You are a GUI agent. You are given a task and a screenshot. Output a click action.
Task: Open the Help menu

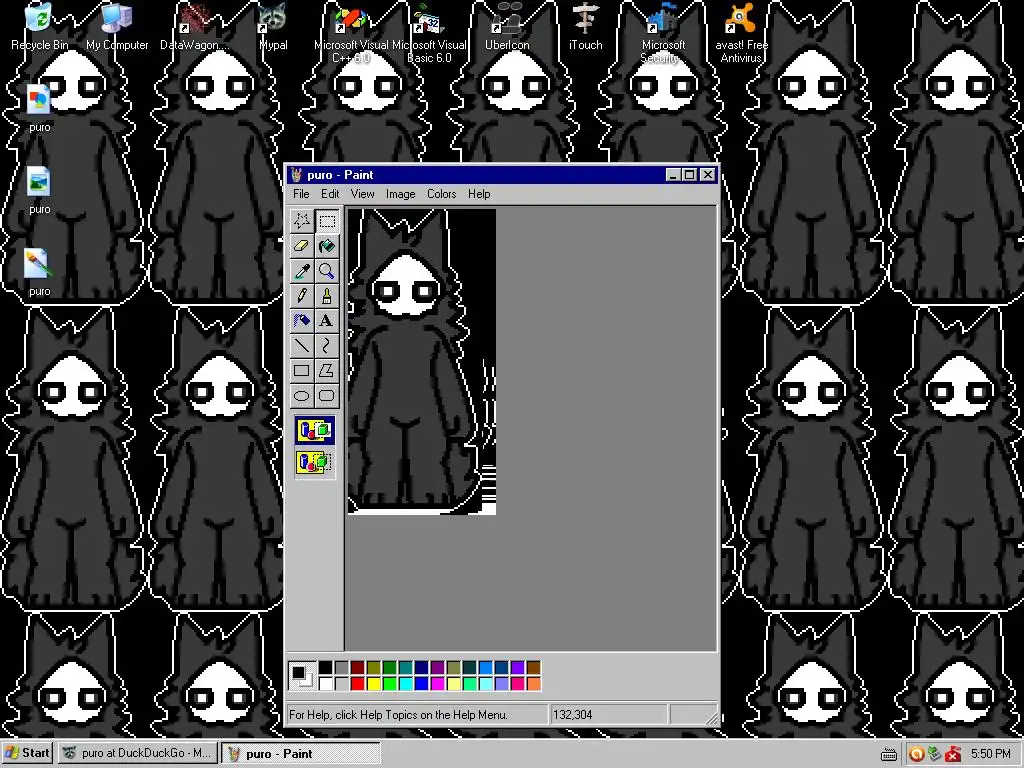tap(479, 194)
